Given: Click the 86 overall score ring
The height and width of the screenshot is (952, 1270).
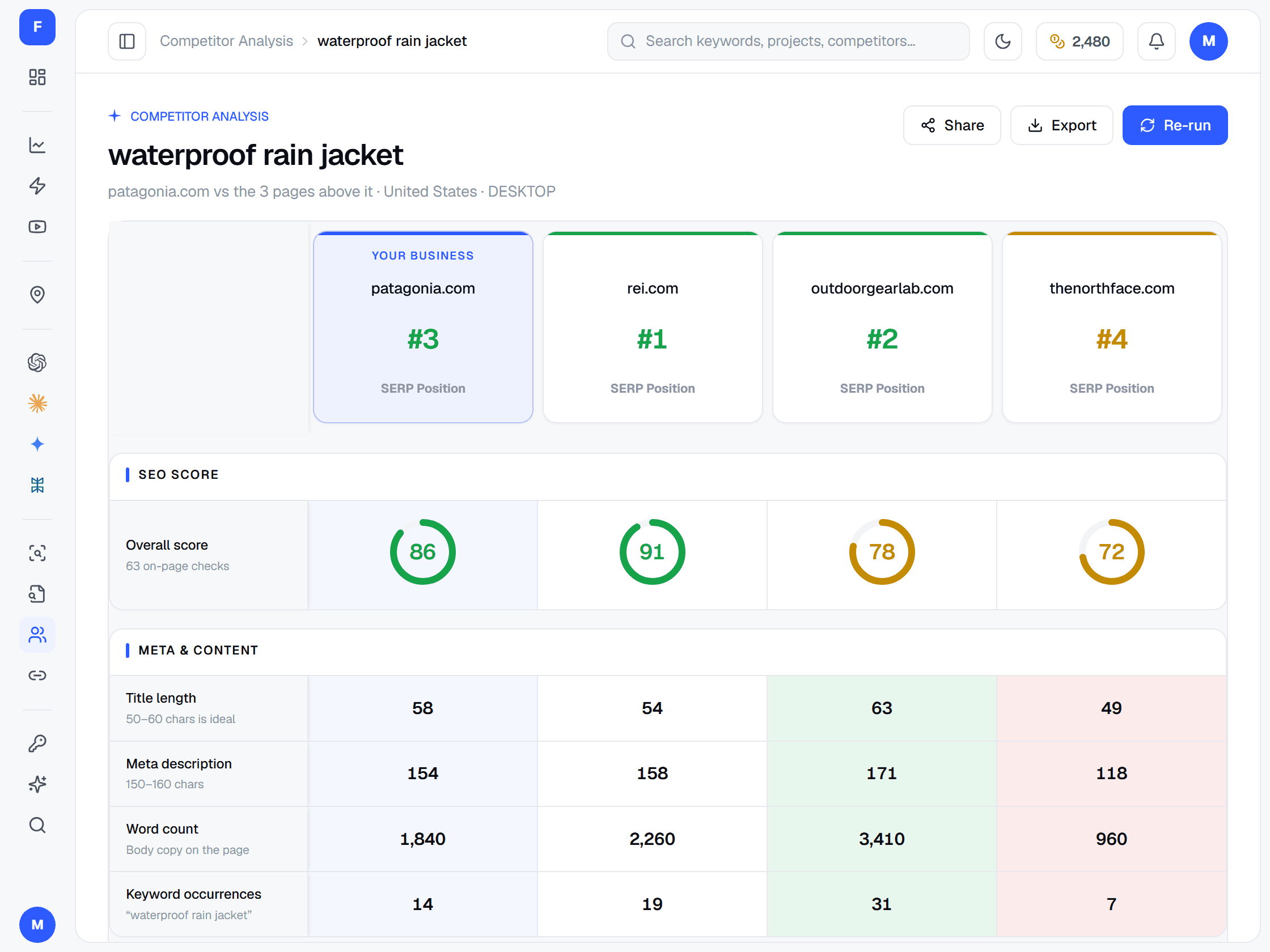Looking at the screenshot, I should 423,552.
